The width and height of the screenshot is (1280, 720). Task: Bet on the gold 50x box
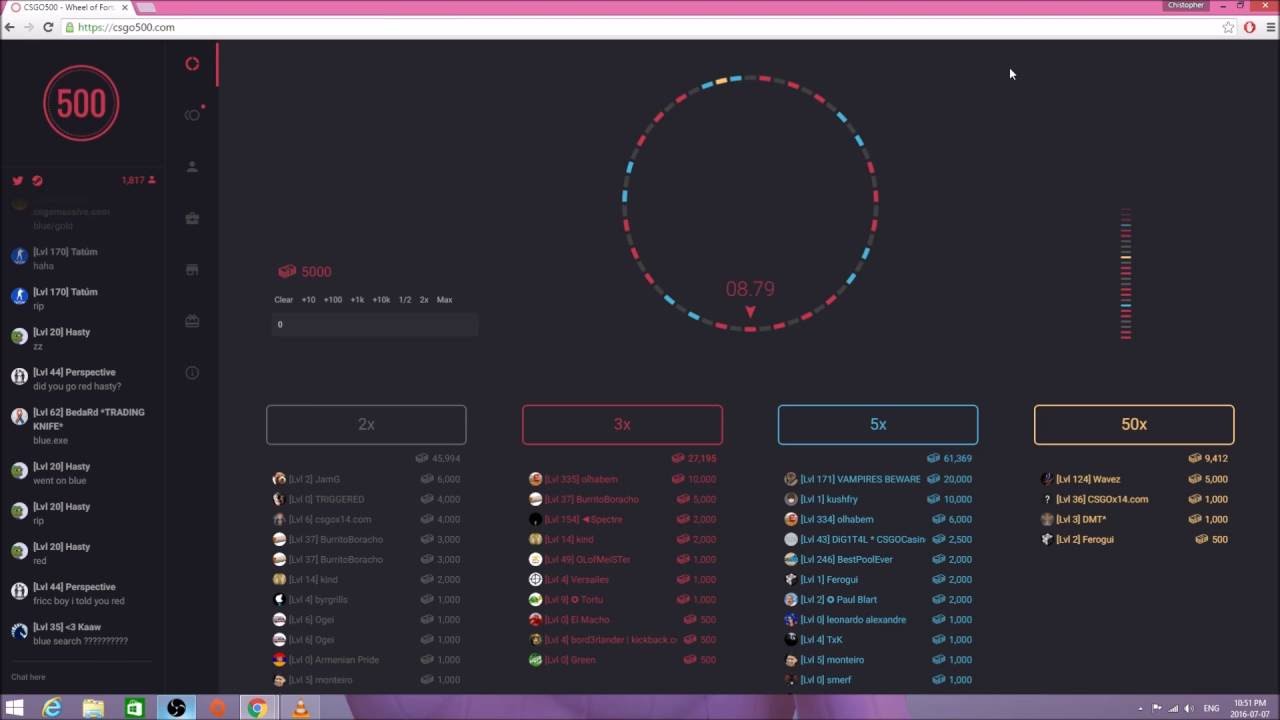click(1134, 425)
